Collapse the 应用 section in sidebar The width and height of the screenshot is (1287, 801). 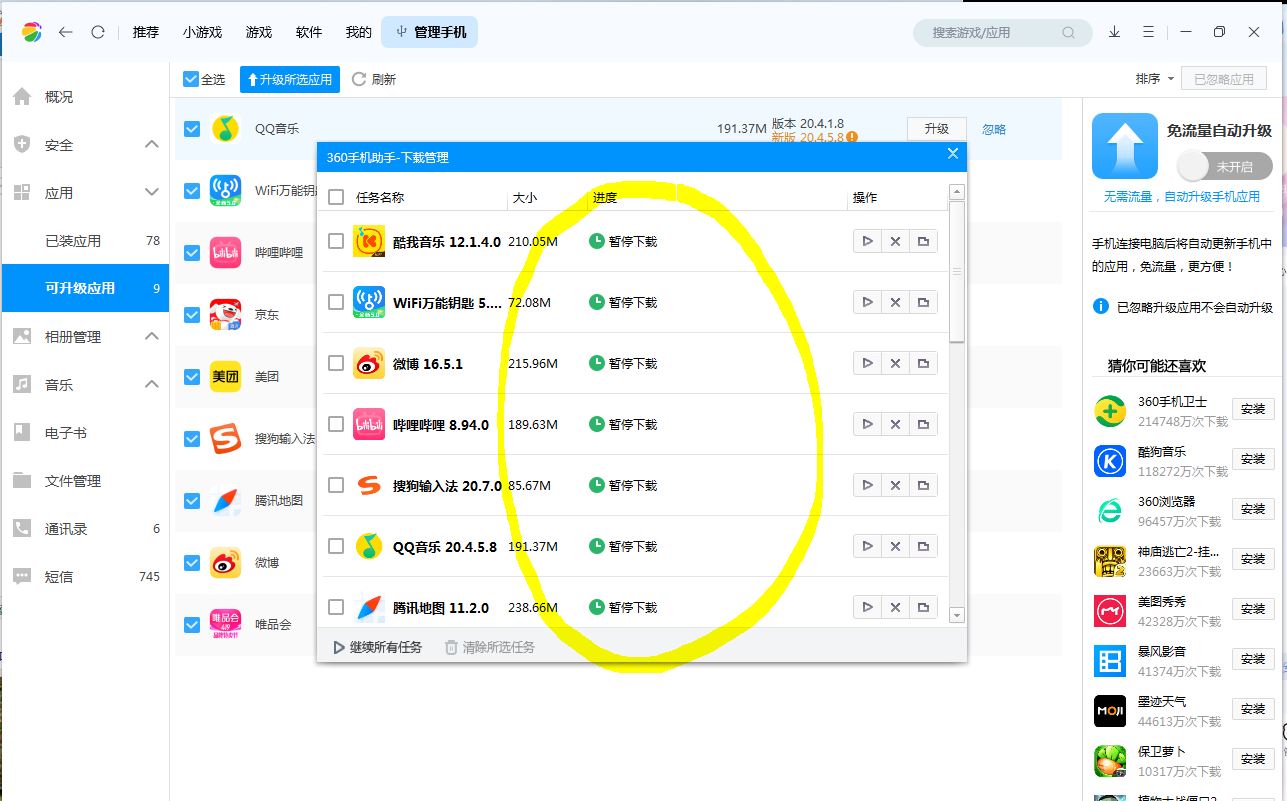pyautogui.click(x=151, y=192)
